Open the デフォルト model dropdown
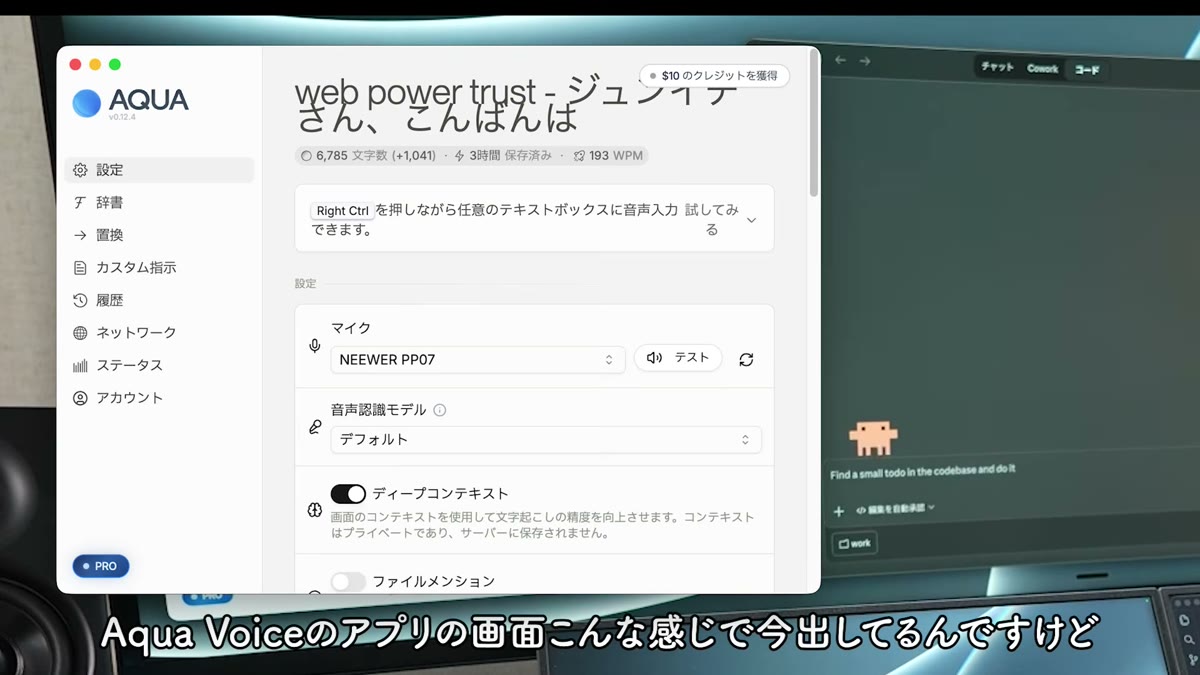Viewport: 1200px width, 675px height. pos(546,439)
